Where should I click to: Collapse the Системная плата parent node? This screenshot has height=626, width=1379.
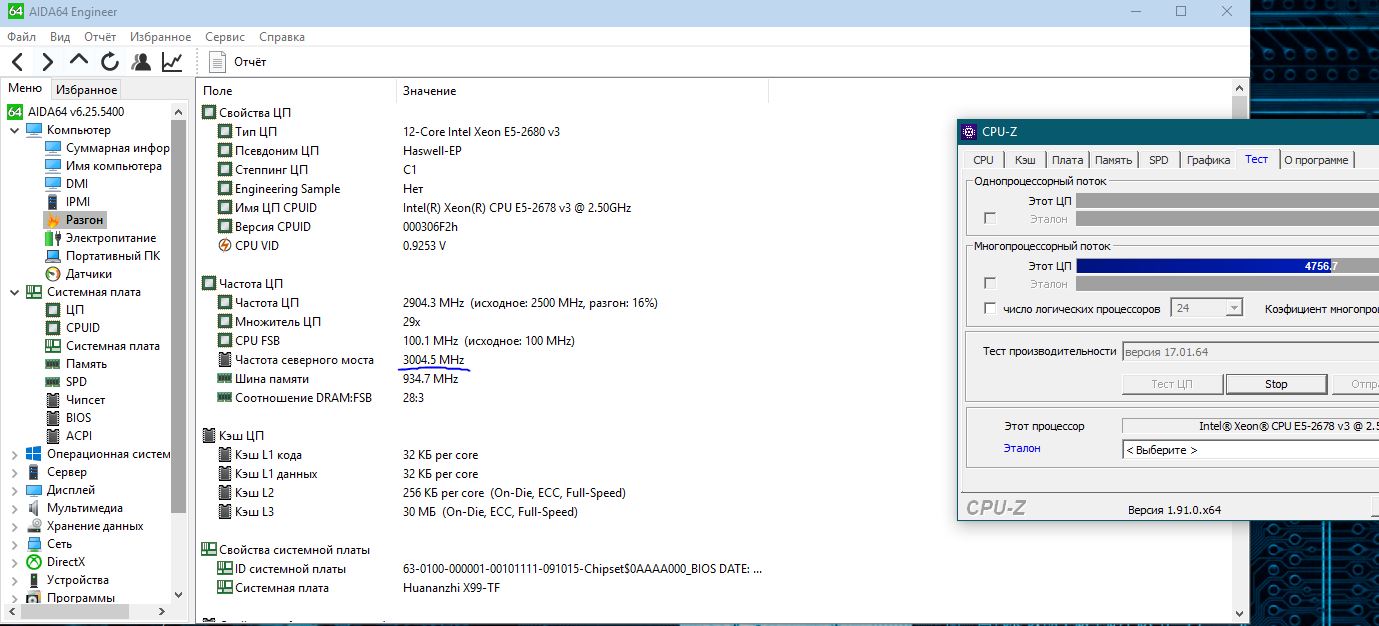(x=14, y=292)
